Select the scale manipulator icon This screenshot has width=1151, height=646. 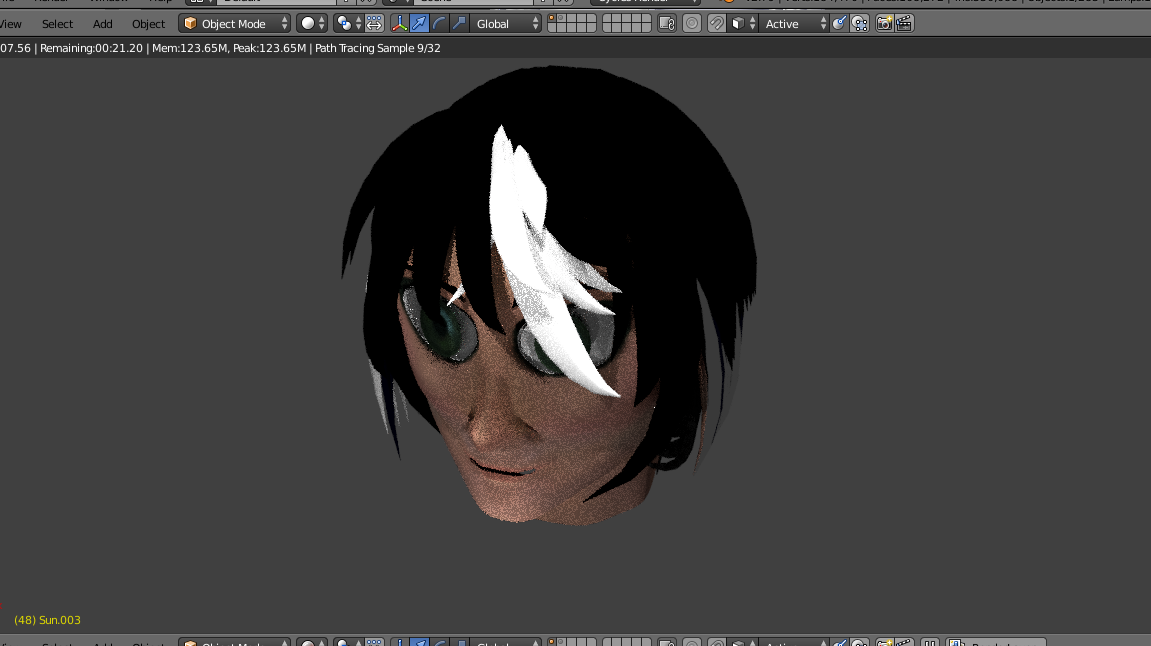(459, 23)
